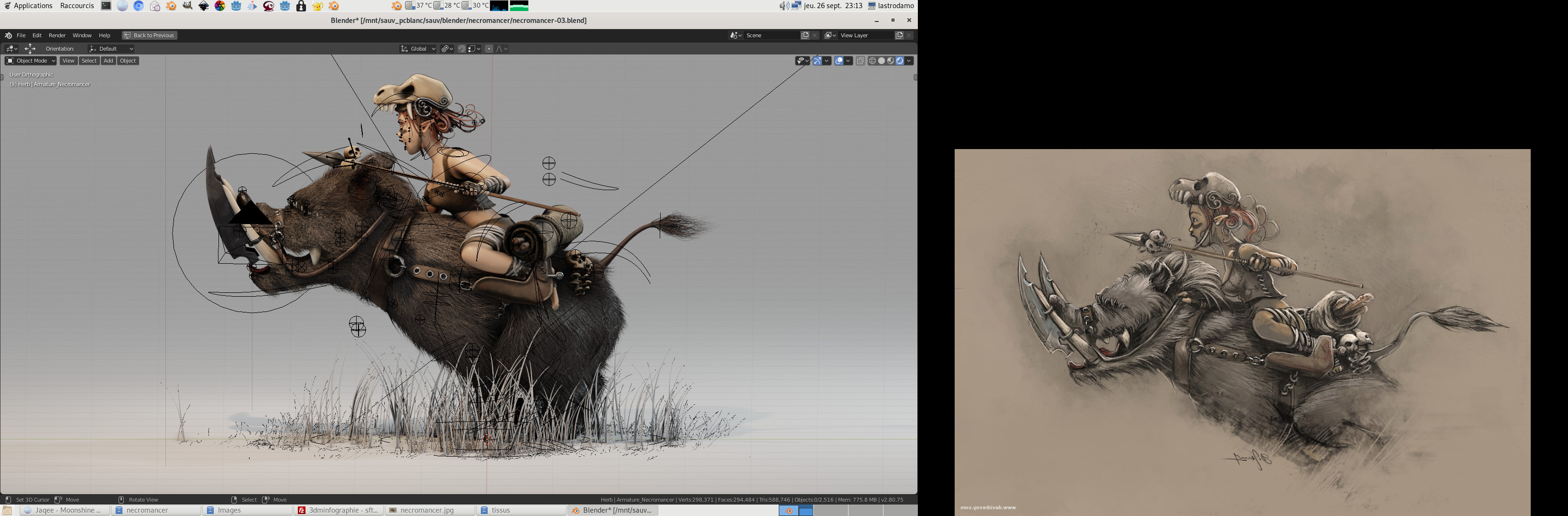Open the proportional falloff curve dropdown

point(501,49)
